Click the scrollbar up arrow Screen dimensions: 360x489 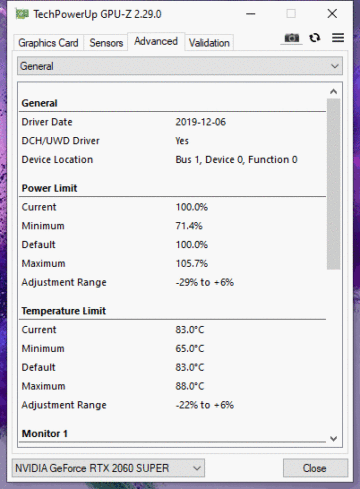click(333, 91)
